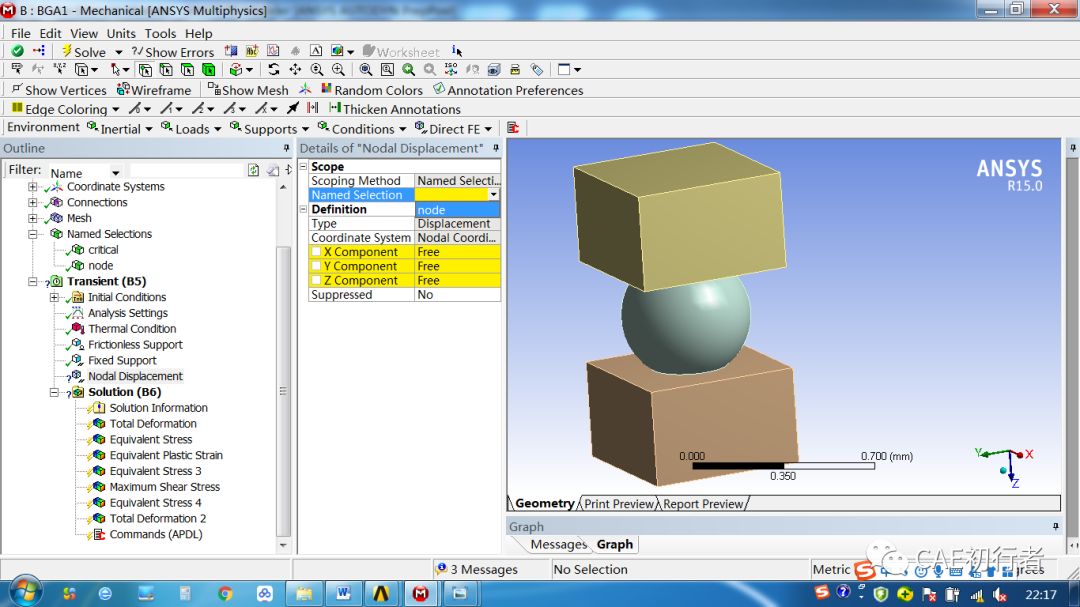Select the Rotate tool icon
Image resolution: width=1080 pixels, height=607 pixels.
[272, 69]
